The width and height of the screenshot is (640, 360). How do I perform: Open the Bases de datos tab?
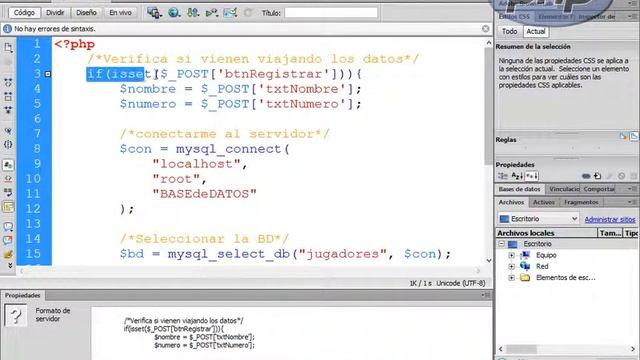click(519, 189)
